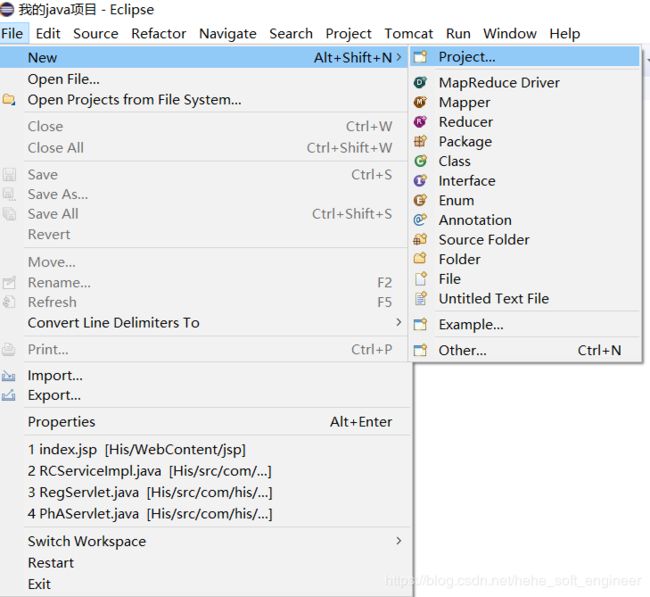Open the Tomcat menu
650x597 pixels.
coord(409,33)
